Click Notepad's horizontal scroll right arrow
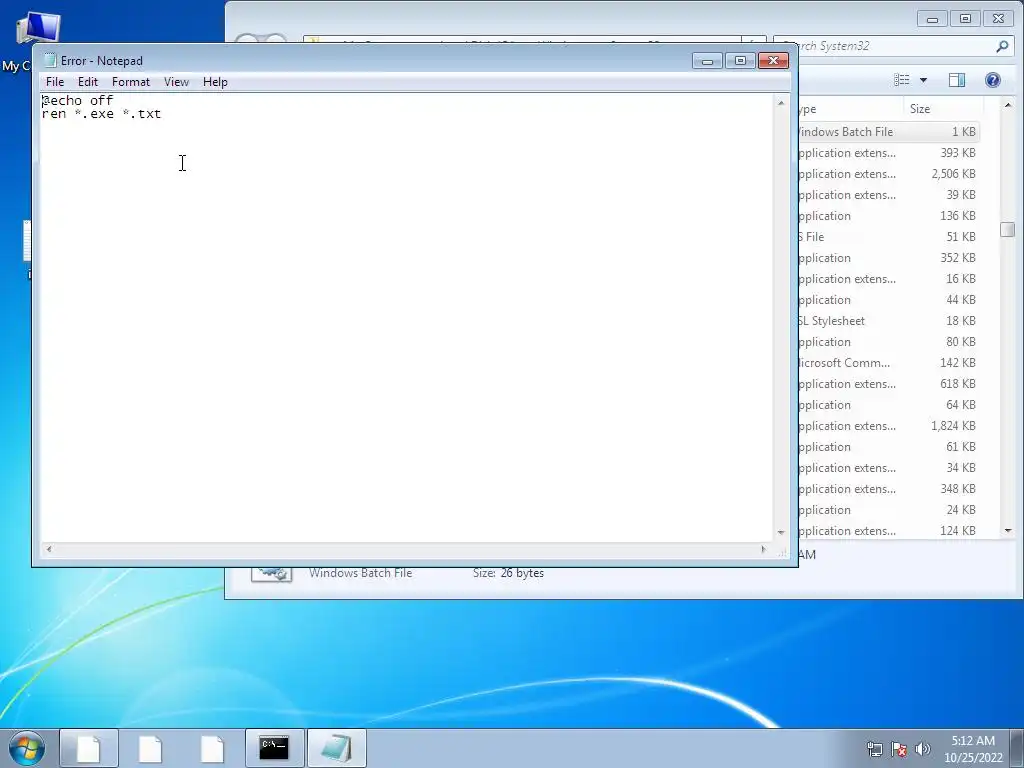 tap(764, 549)
